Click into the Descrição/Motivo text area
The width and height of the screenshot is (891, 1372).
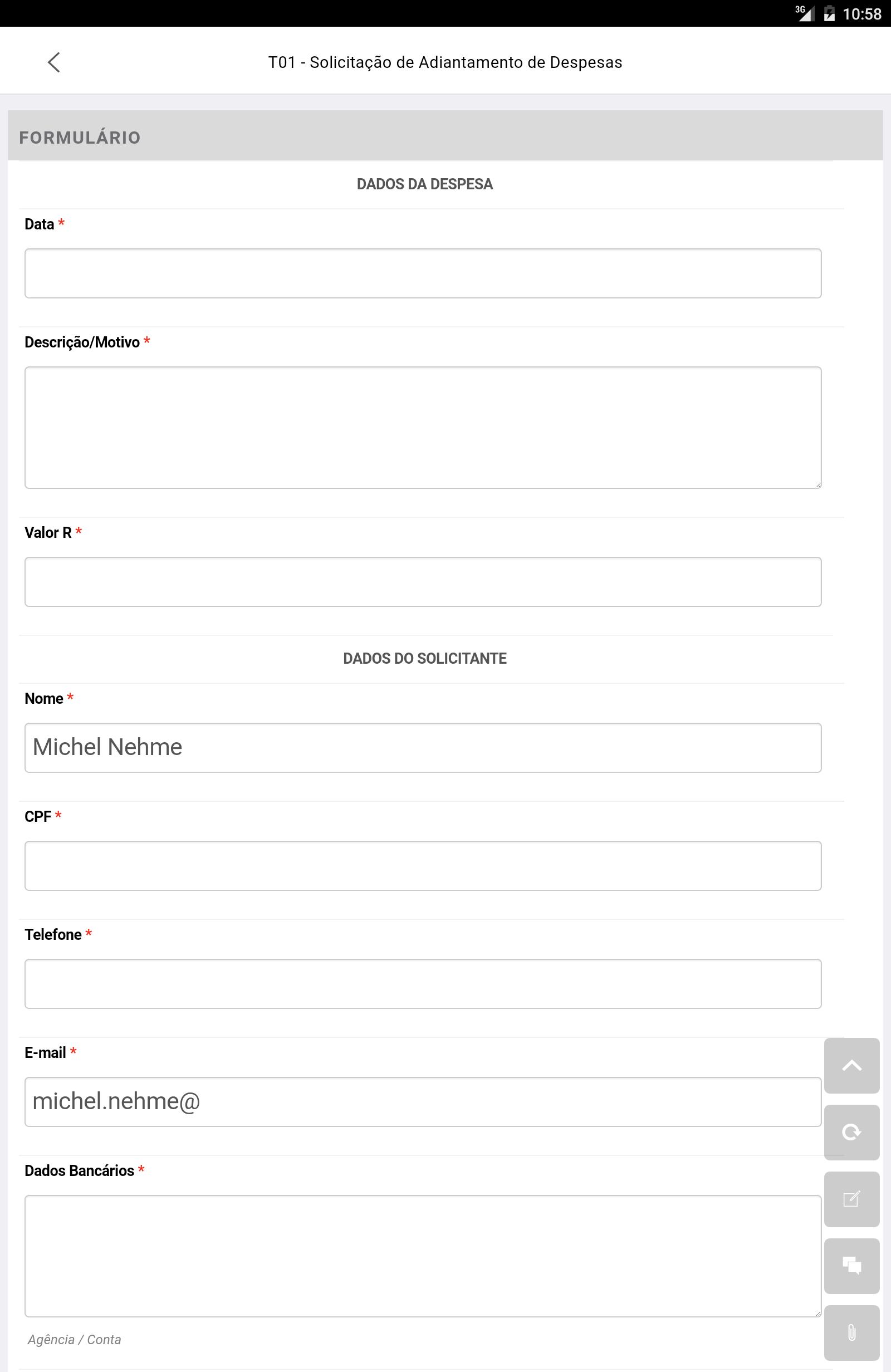click(x=423, y=427)
